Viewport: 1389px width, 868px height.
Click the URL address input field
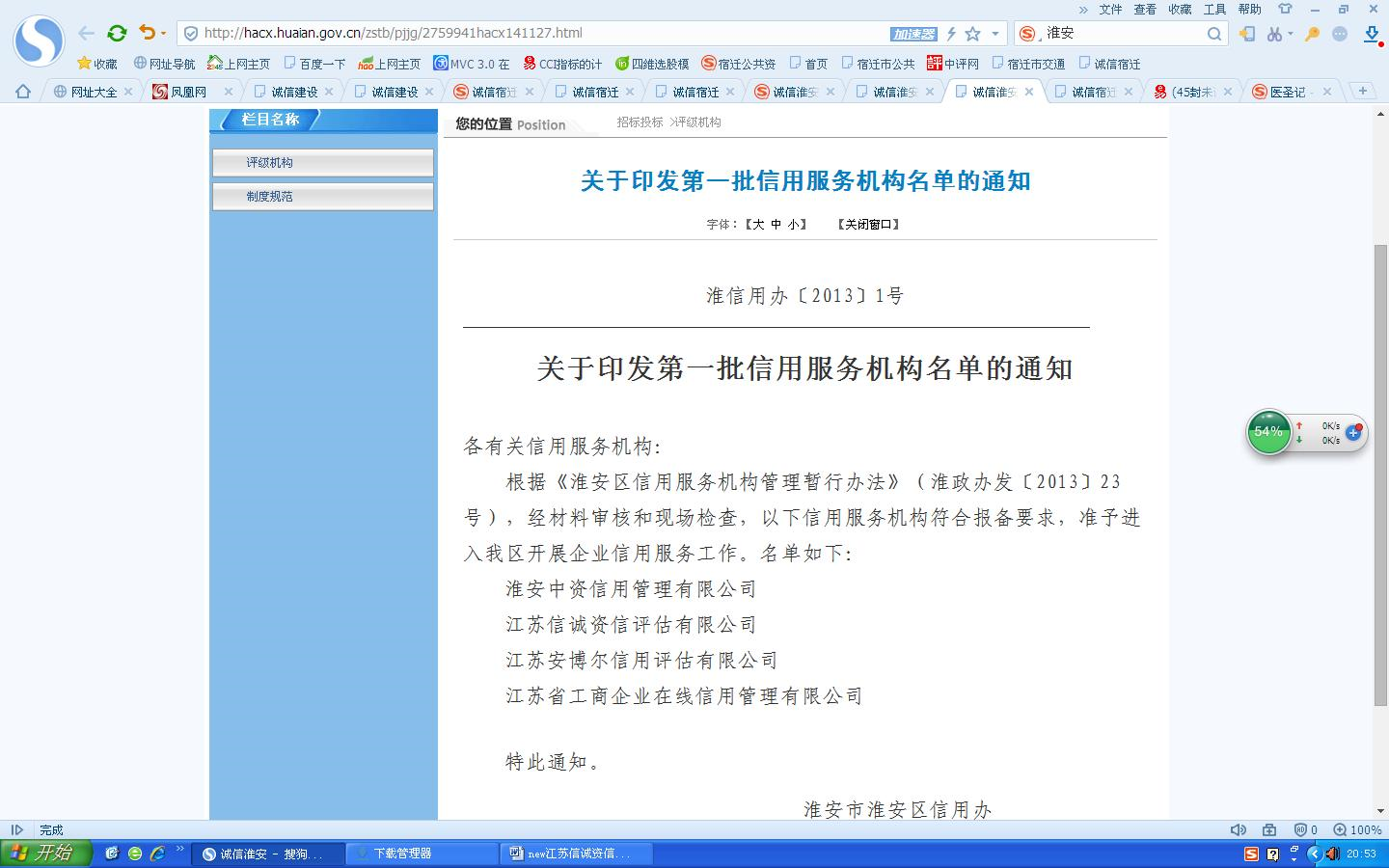point(540,33)
